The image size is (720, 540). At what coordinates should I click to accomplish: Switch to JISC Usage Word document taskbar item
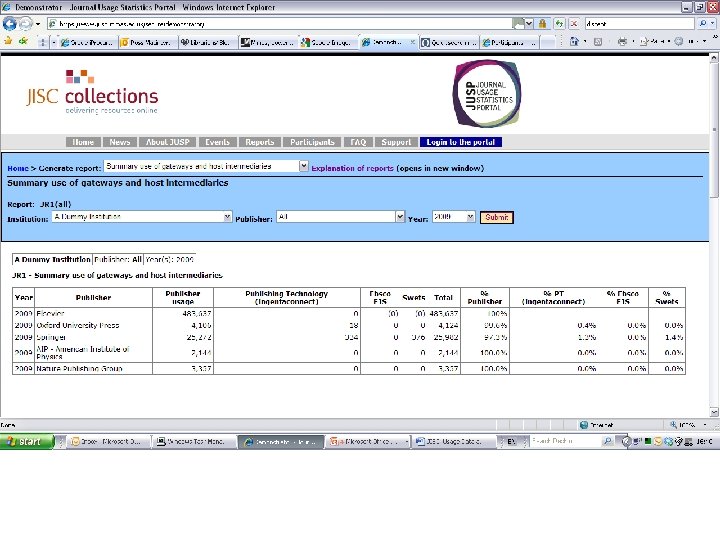454,442
